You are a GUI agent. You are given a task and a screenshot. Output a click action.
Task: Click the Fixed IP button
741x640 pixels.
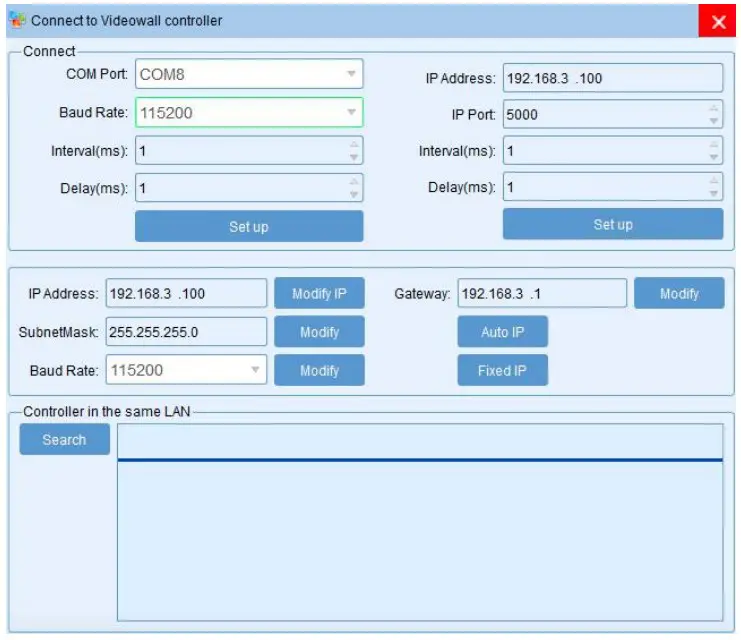pyautogui.click(x=503, y=370)
